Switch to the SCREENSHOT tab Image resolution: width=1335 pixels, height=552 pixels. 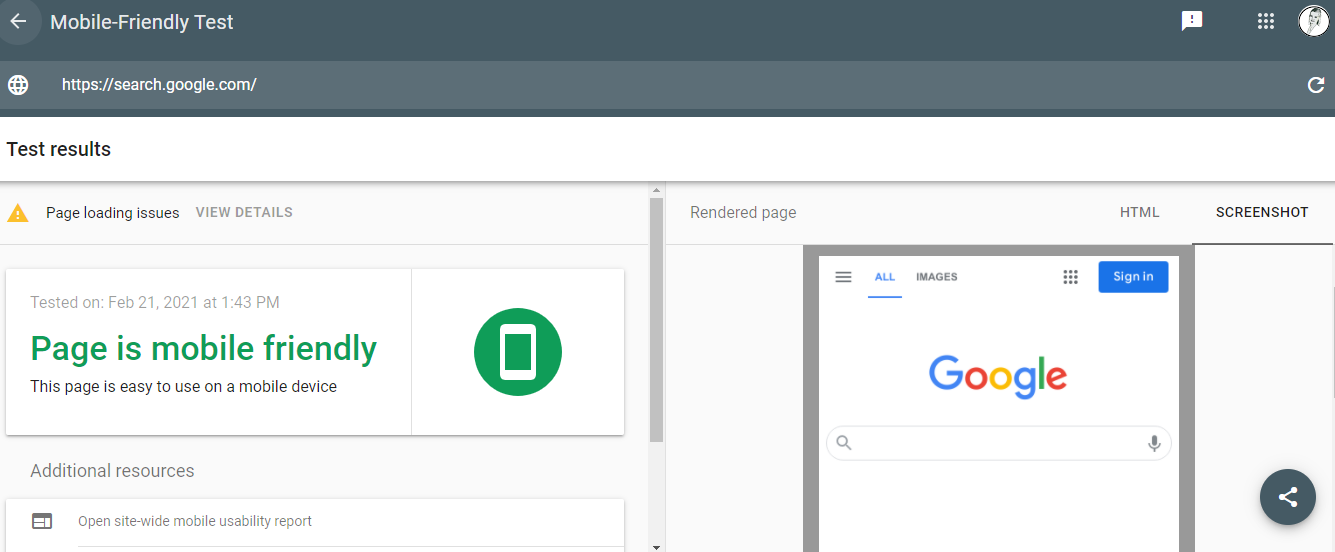(1262, 212)
